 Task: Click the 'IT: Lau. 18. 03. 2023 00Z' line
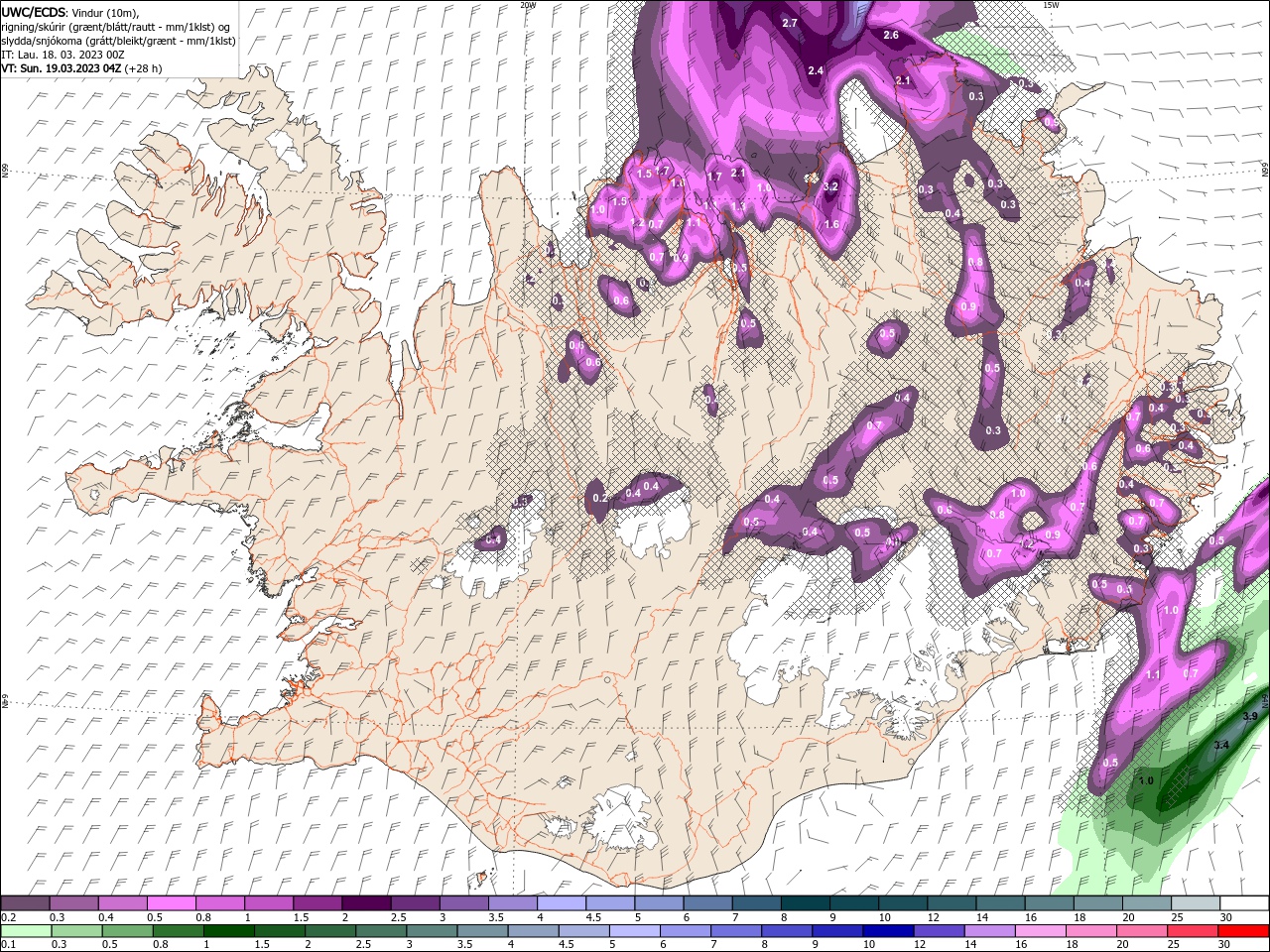pyautogui.click(x=62, y=55)
